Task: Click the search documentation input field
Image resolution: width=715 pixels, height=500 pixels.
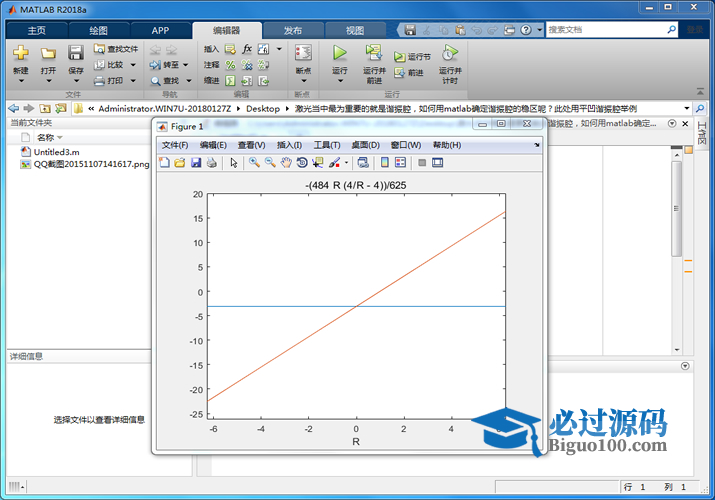Action: click(x=606, y=30)
